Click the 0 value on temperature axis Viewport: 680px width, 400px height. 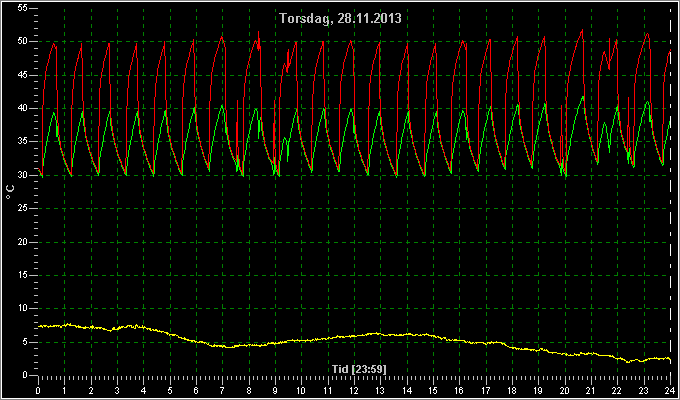pyautogui.click(x=26, y=375)
